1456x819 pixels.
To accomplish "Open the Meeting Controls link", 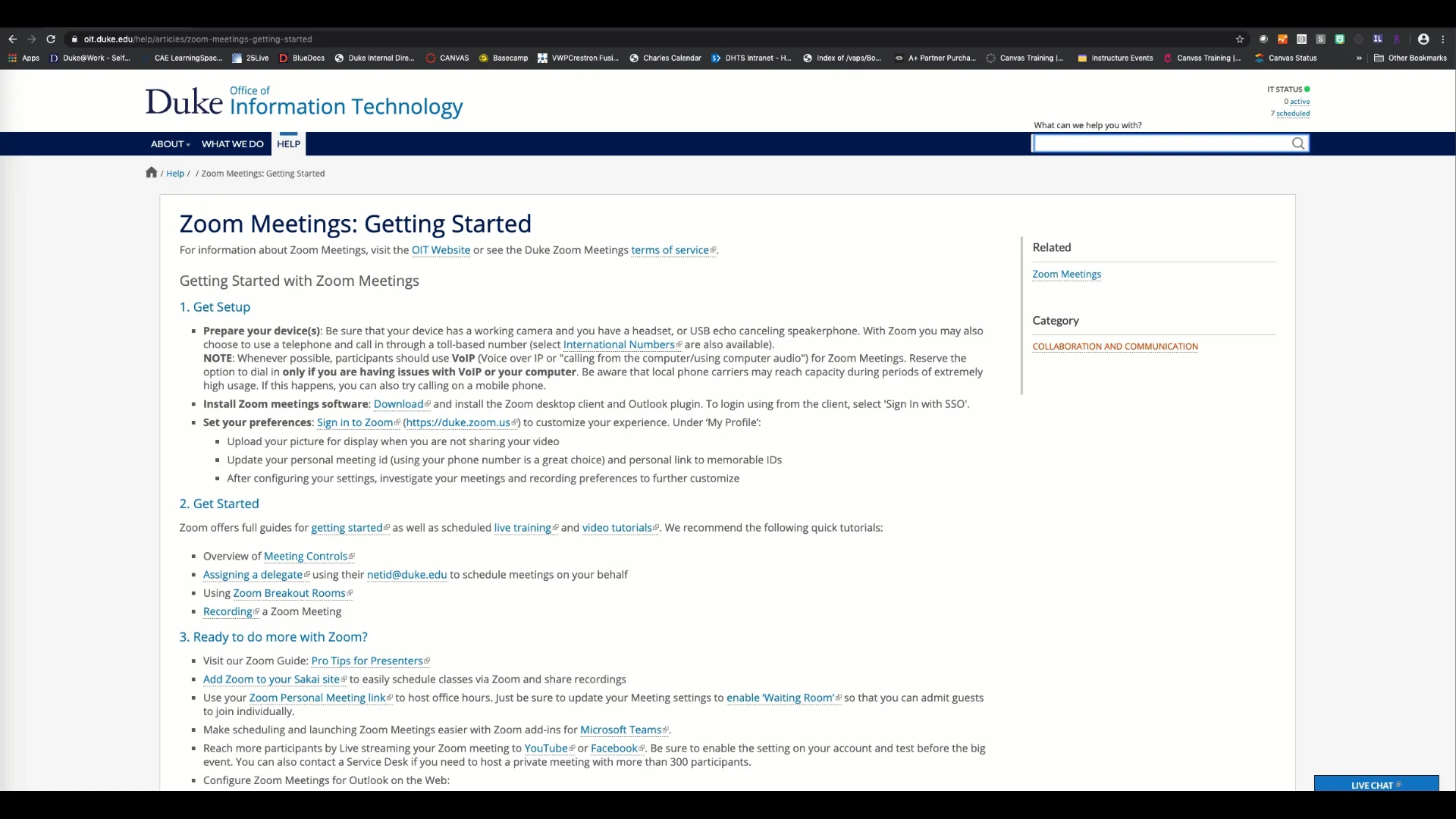I will 309,557.
